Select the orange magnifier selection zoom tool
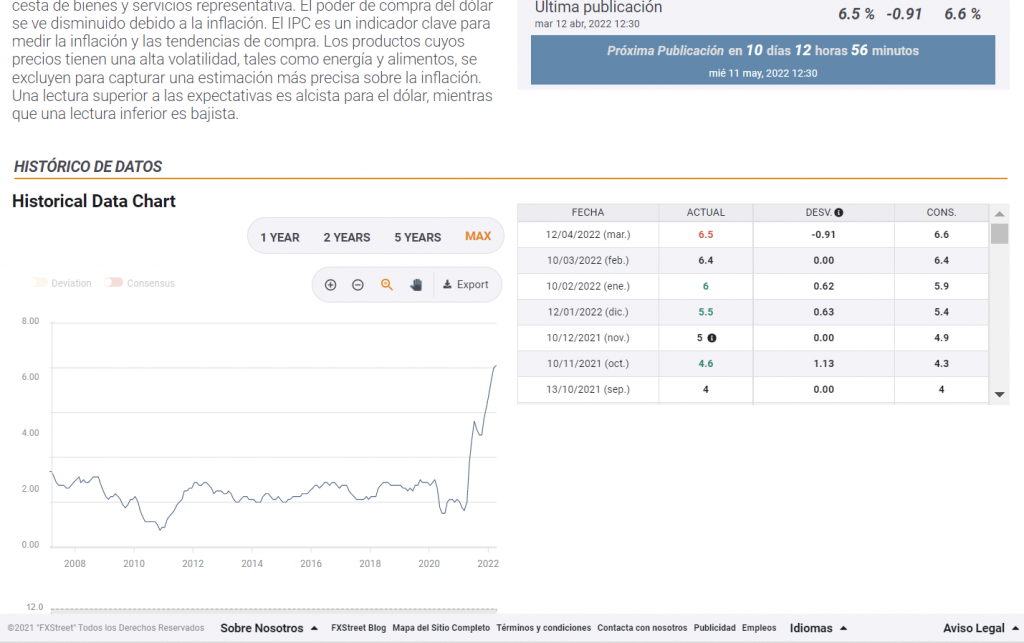 [387, 285]
